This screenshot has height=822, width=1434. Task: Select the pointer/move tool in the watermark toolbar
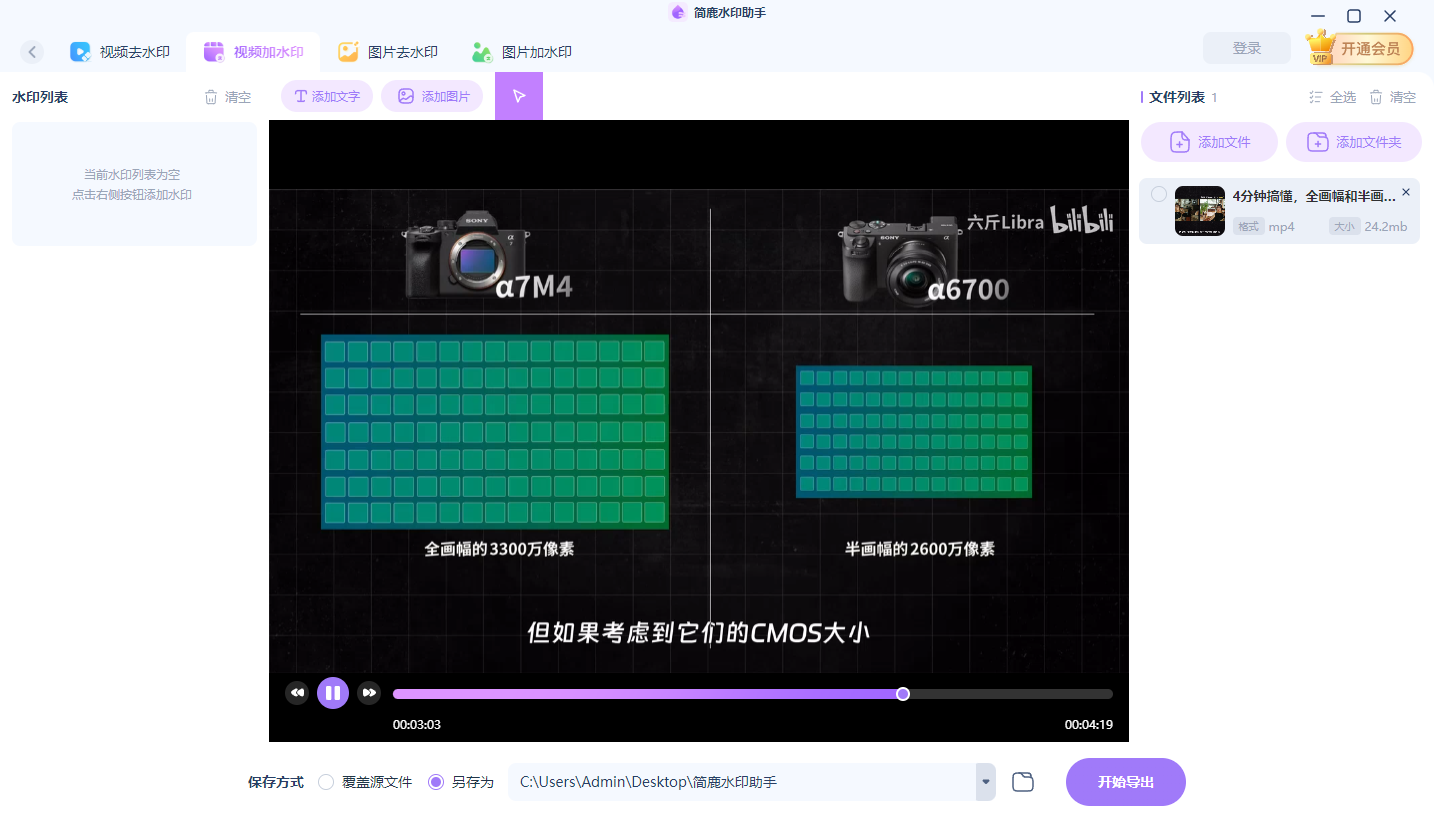(519, 96)
